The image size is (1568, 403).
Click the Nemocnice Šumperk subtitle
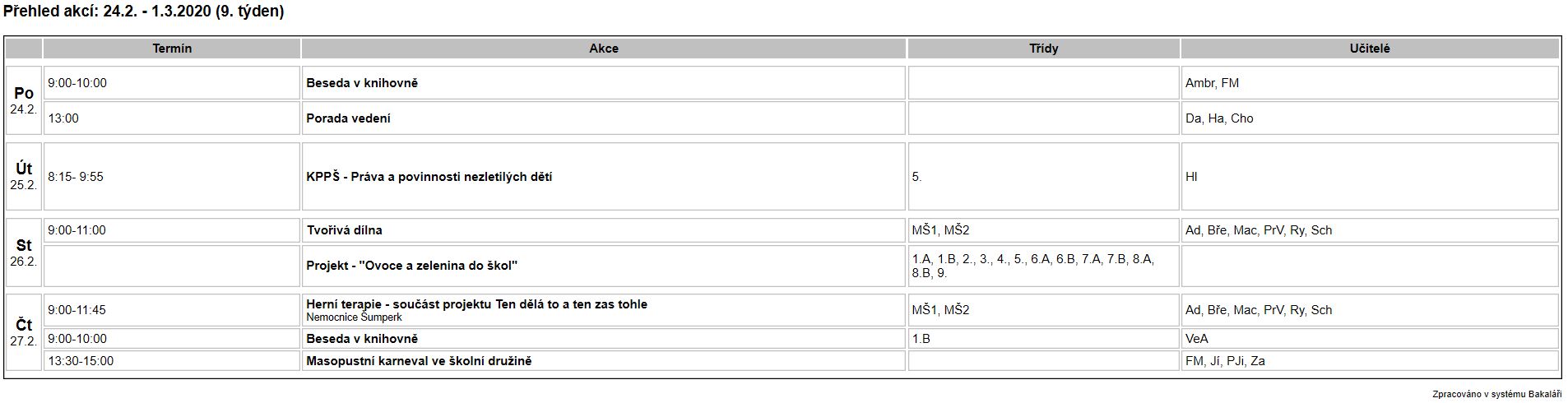(x=354, y=317)
